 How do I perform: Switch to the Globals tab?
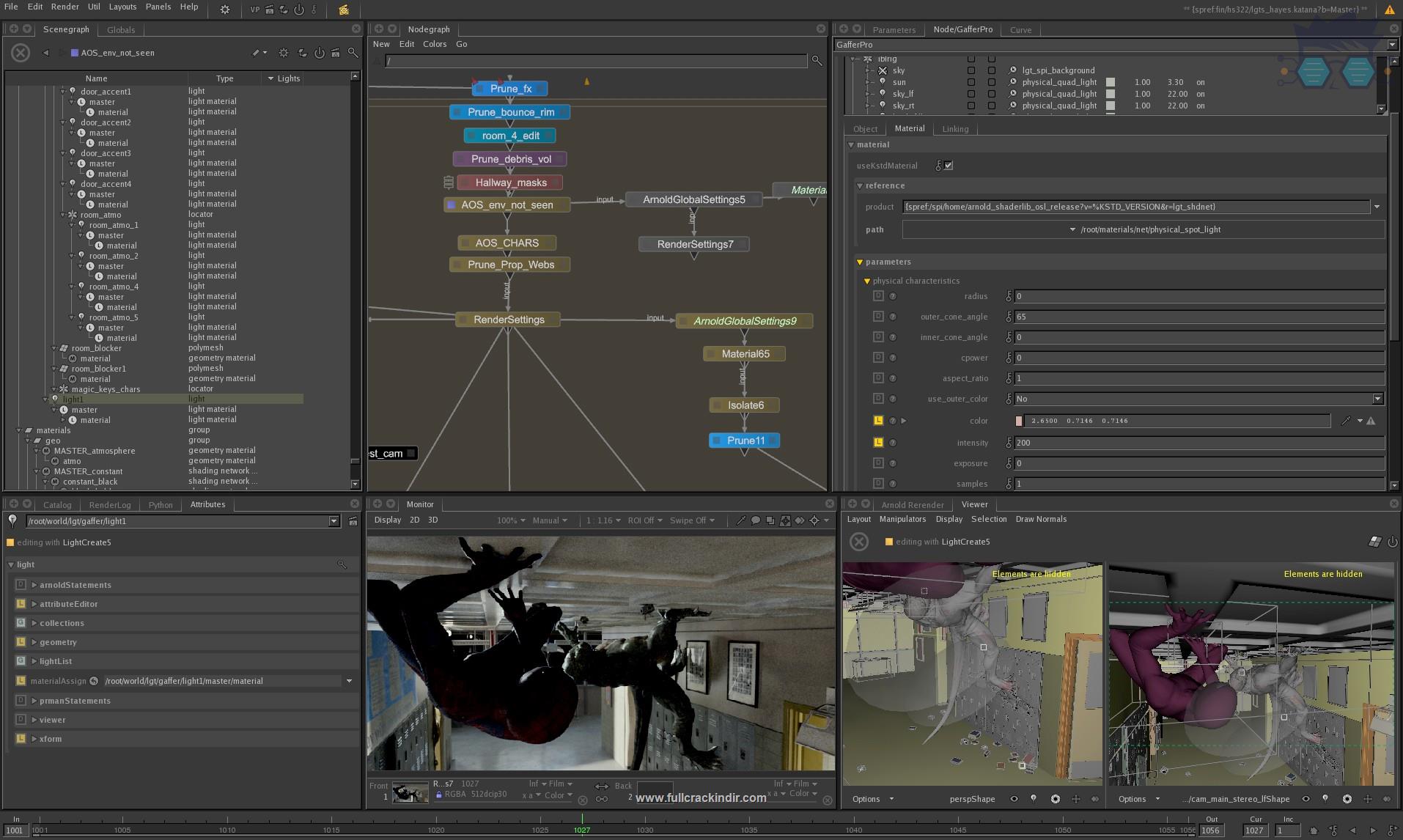(x=121, y=30)
